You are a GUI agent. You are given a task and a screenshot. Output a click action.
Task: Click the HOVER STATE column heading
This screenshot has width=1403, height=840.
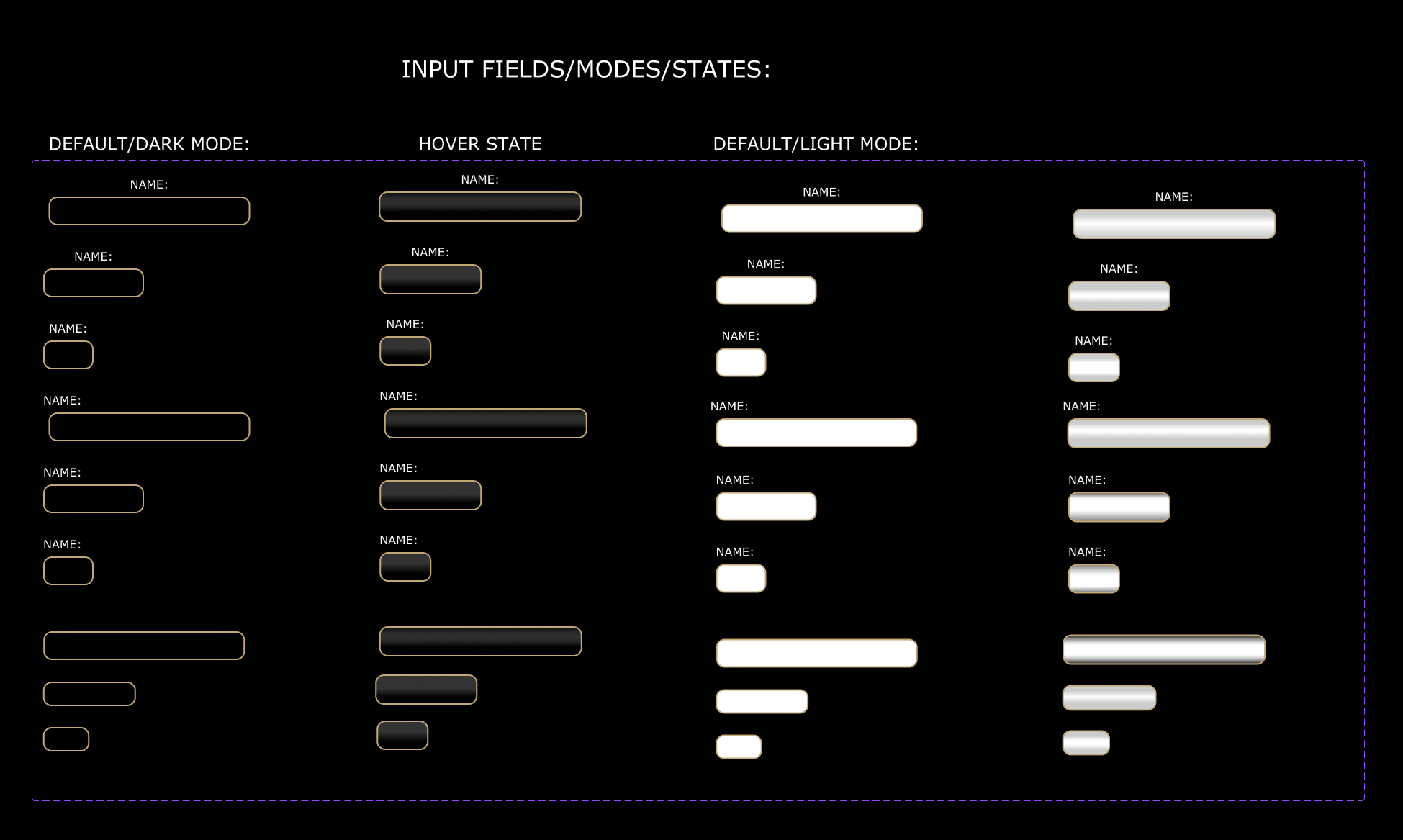pos(480,144)
